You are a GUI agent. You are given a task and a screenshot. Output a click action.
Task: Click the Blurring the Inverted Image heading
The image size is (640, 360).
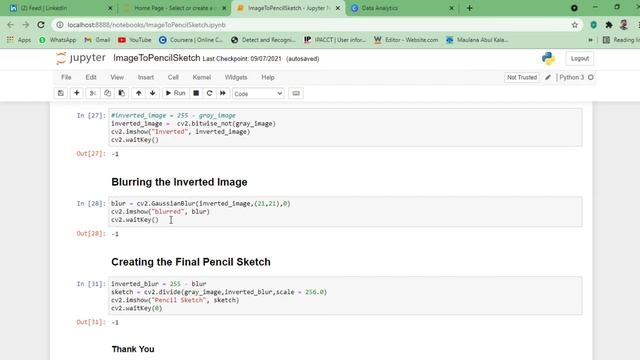click(x=179, y=182)
